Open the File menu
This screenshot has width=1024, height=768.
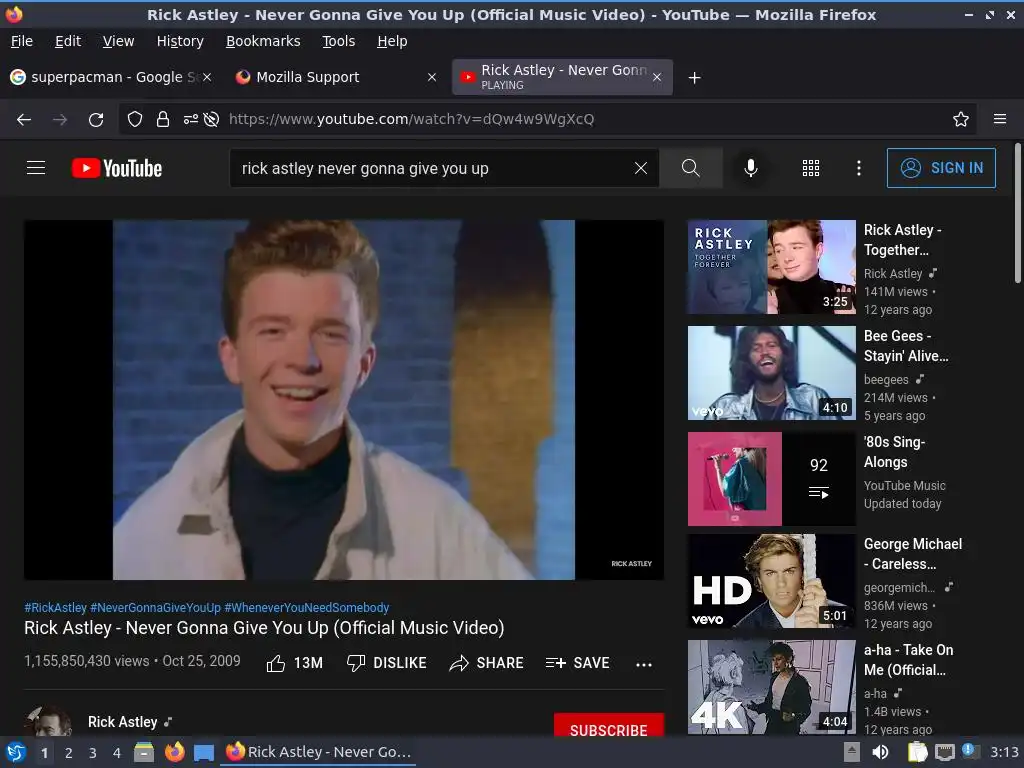click(x=22, y=41)
